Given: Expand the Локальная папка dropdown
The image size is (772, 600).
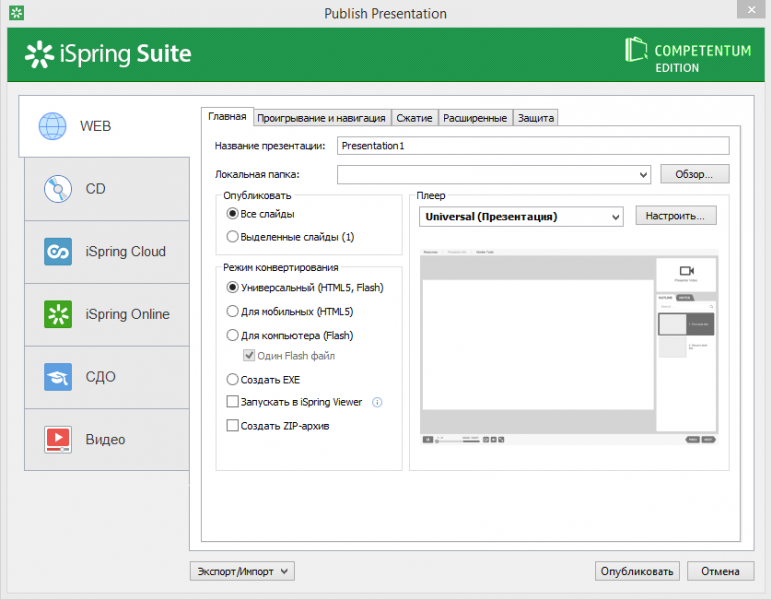Looking at the screenshot, I should click(x=643, y=175).
